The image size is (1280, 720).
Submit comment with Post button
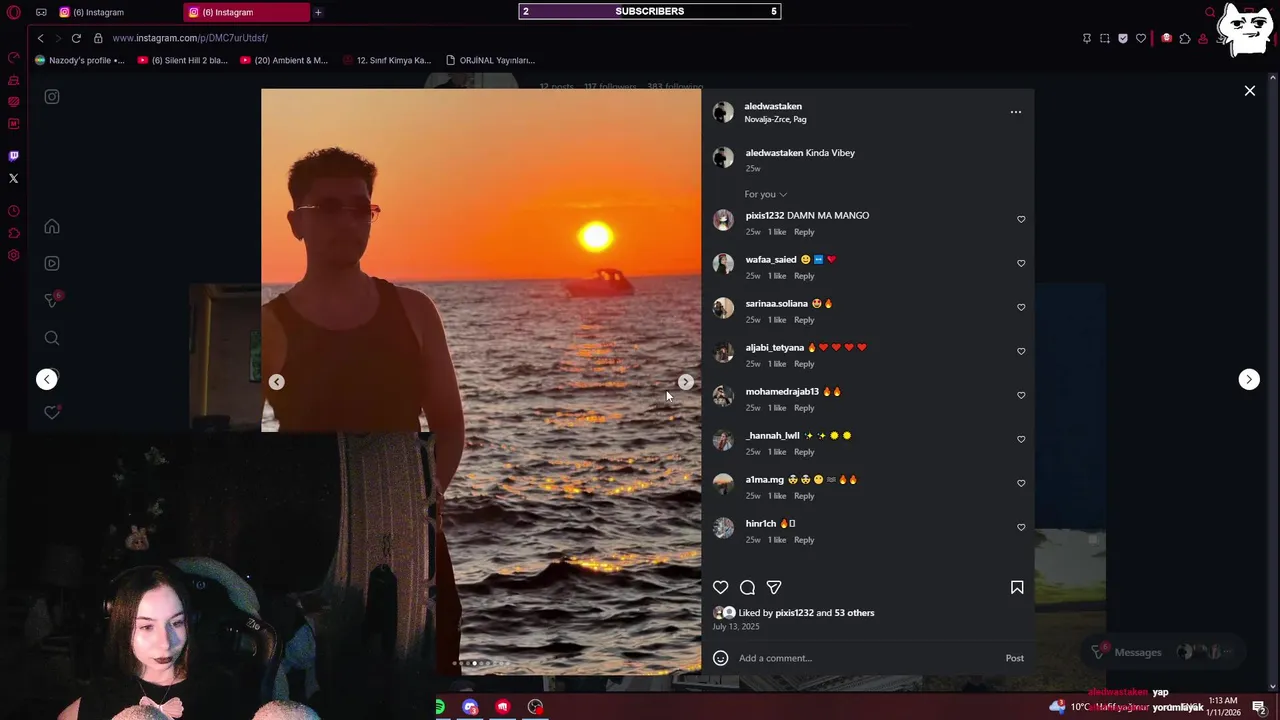[1014, 658]
